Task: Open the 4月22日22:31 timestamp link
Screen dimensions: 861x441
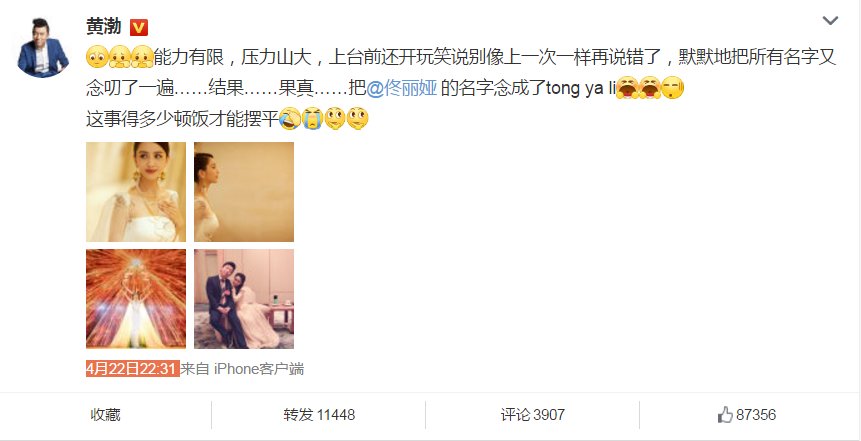Action: click(x=133, y=369)
